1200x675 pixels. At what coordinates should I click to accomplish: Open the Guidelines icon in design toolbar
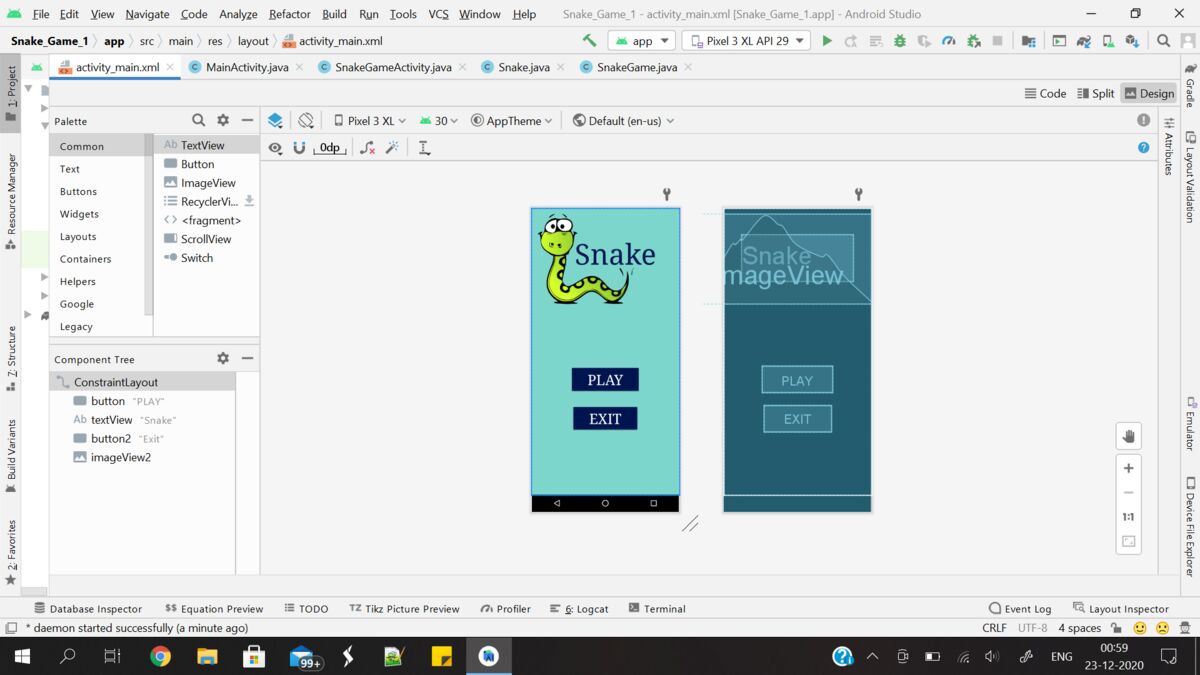point(424,147)
